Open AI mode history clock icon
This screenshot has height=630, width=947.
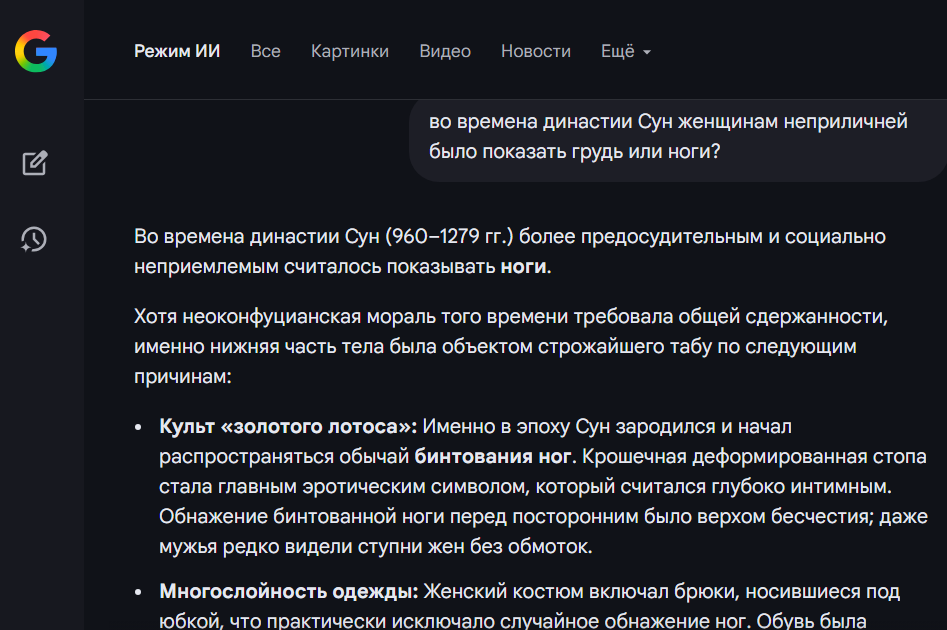coord(35,239)
